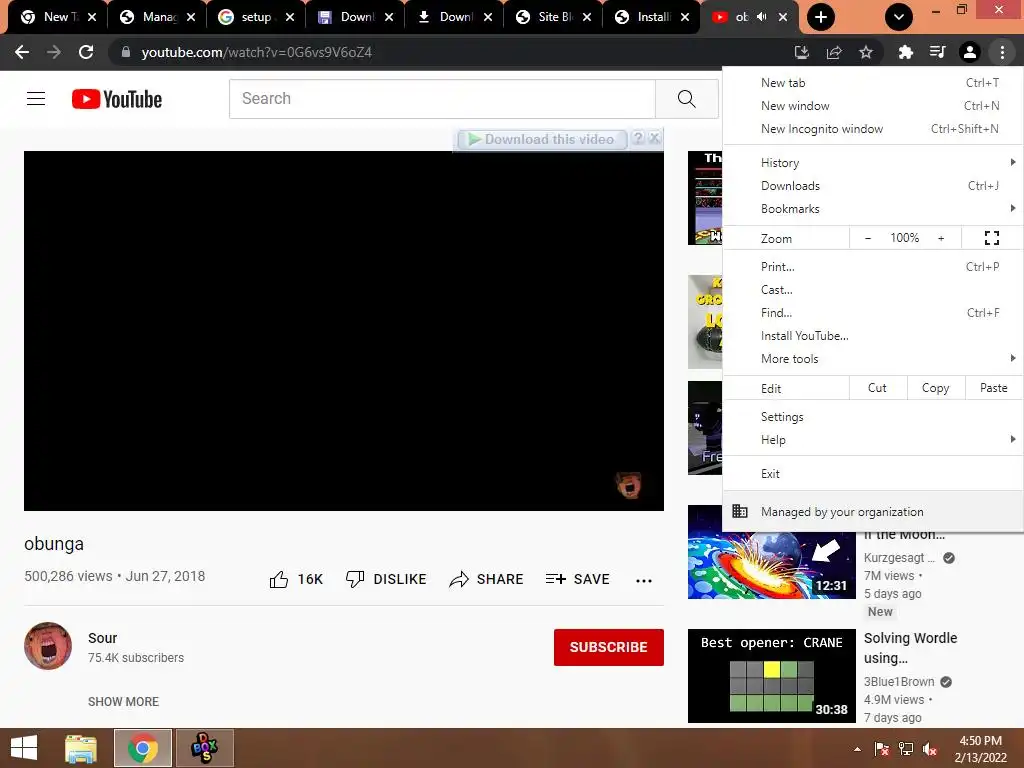Screen dimensions: 1024x768
Task: Choose Cast... from the menu
Action: [873, 289]
